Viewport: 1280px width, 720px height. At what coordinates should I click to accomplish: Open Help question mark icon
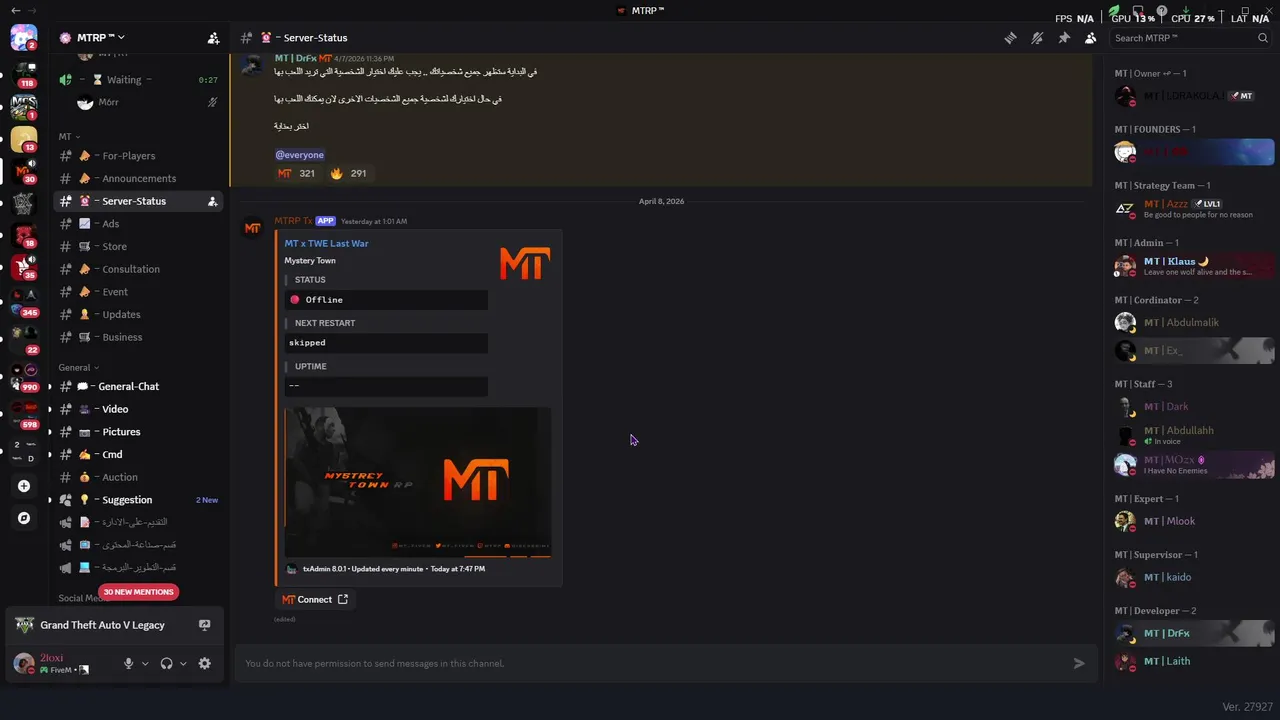tap(1162, 10)
